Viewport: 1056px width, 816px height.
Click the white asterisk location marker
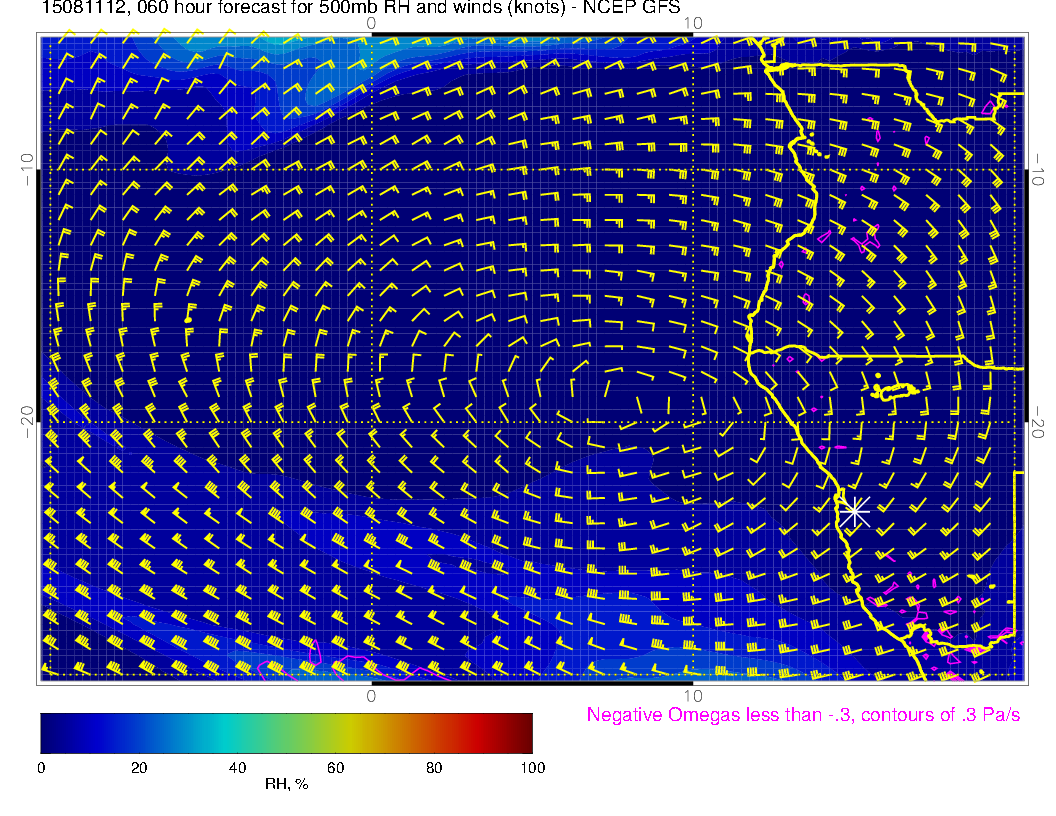click(854, 512)
